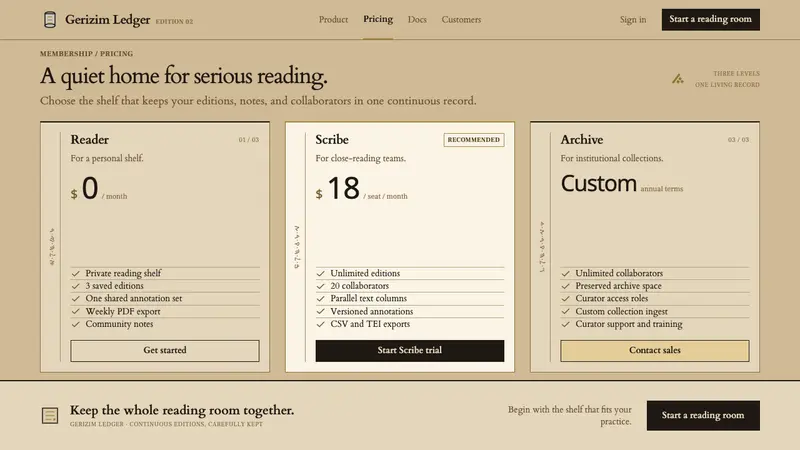The width and height of the screenshot is (800, 450).
Task: Click the checkmark beside 3 saved editions
Action: [76, 286]
